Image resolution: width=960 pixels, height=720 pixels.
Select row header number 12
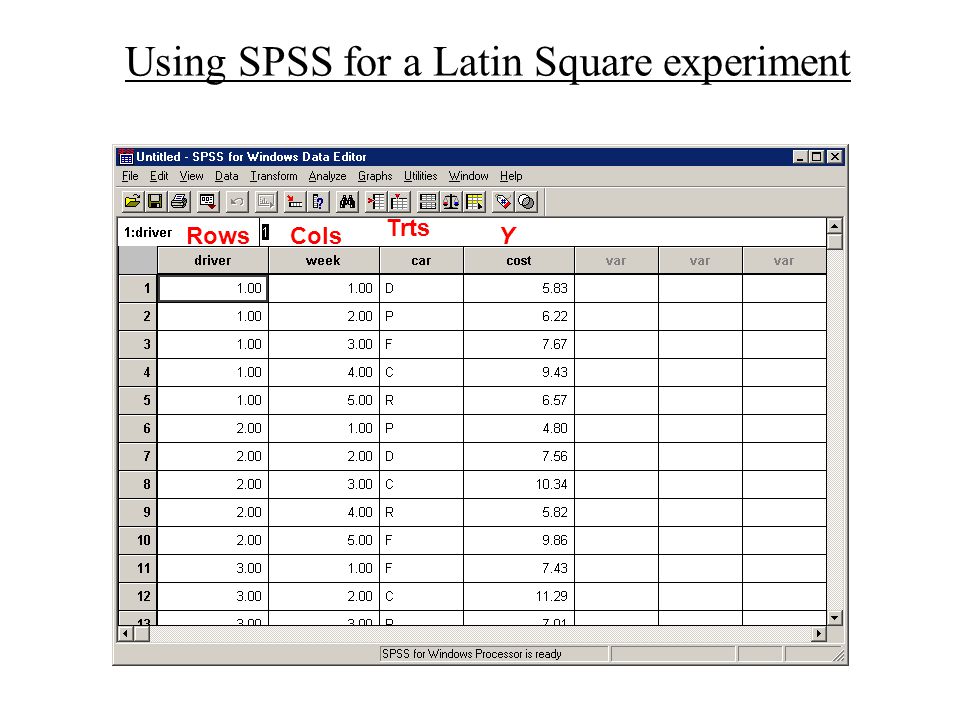[x=138, y=596]
